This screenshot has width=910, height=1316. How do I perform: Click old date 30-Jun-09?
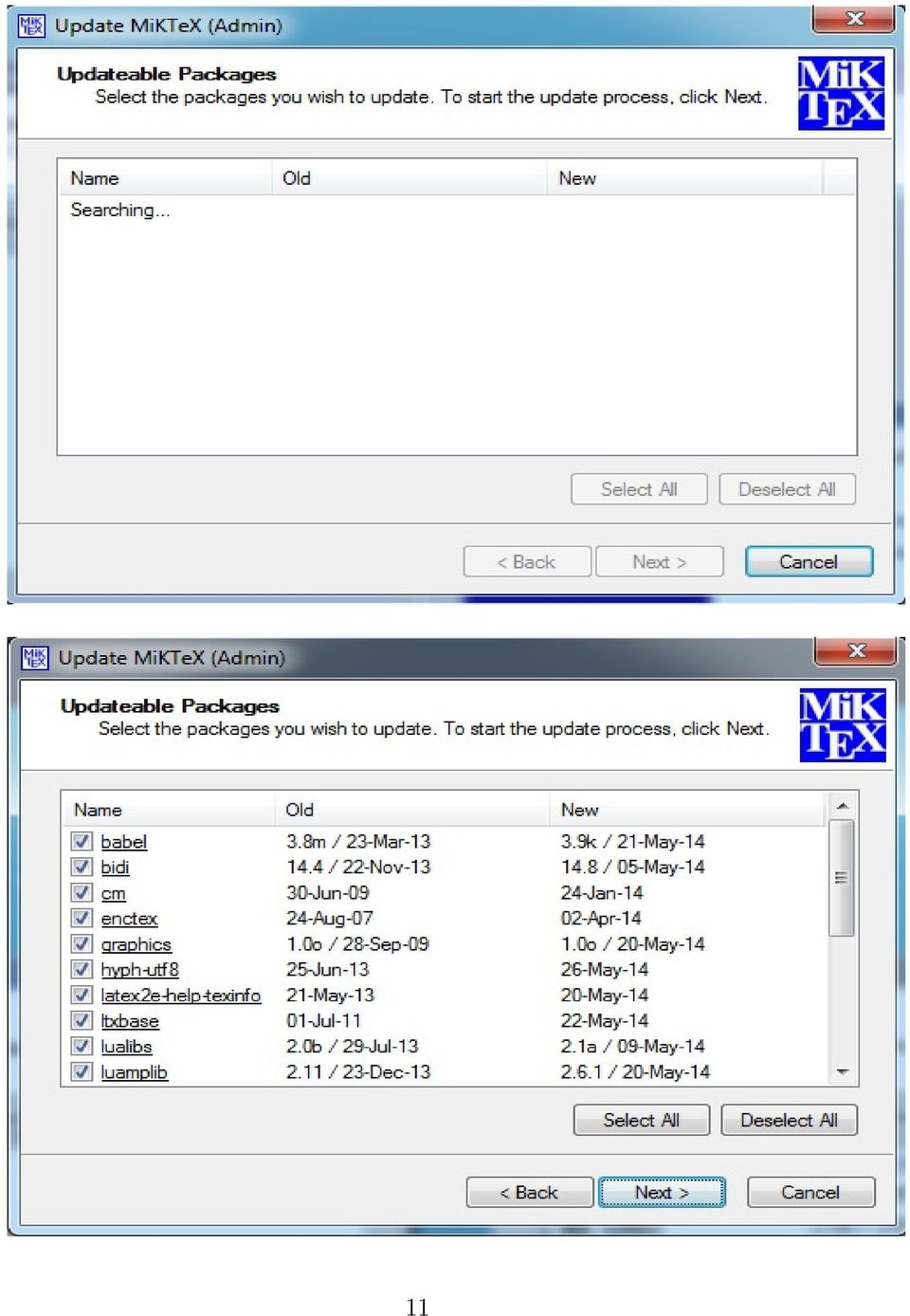327,892
